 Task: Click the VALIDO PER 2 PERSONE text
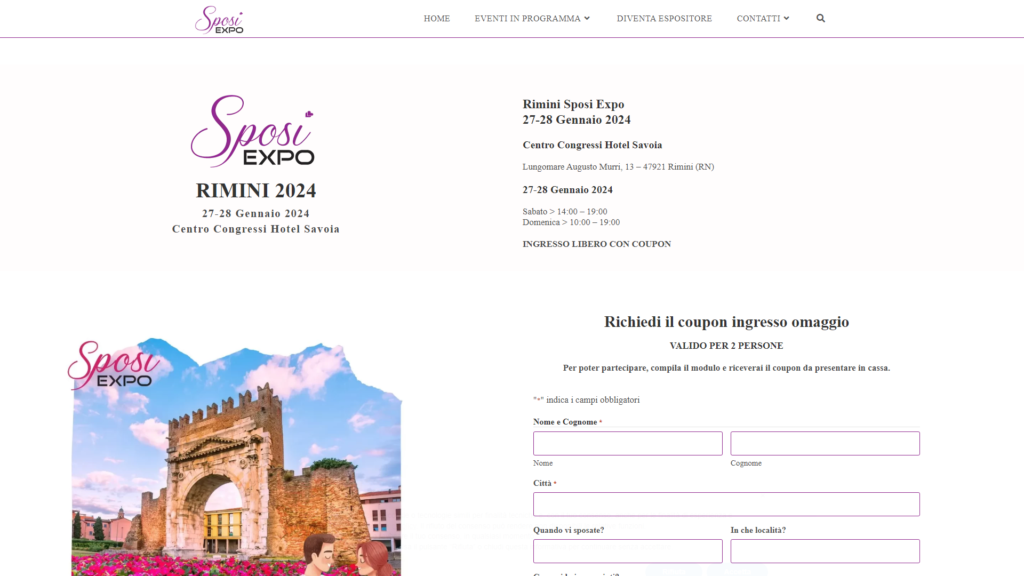point(726,345)
